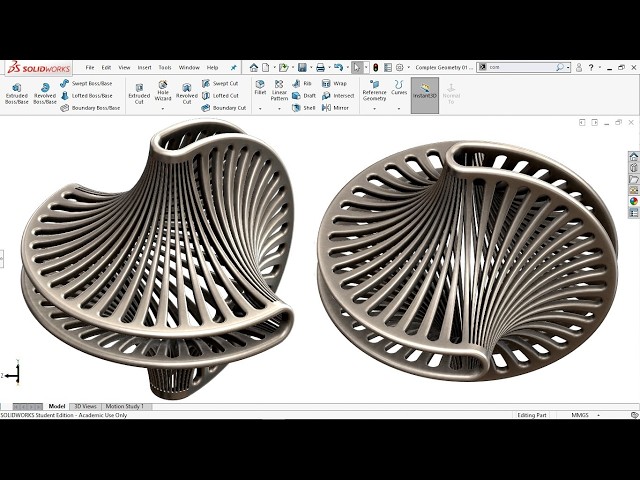This screenshot has width=640, height=480.
Task: Print using the printer icon
Action: (320, 67)
